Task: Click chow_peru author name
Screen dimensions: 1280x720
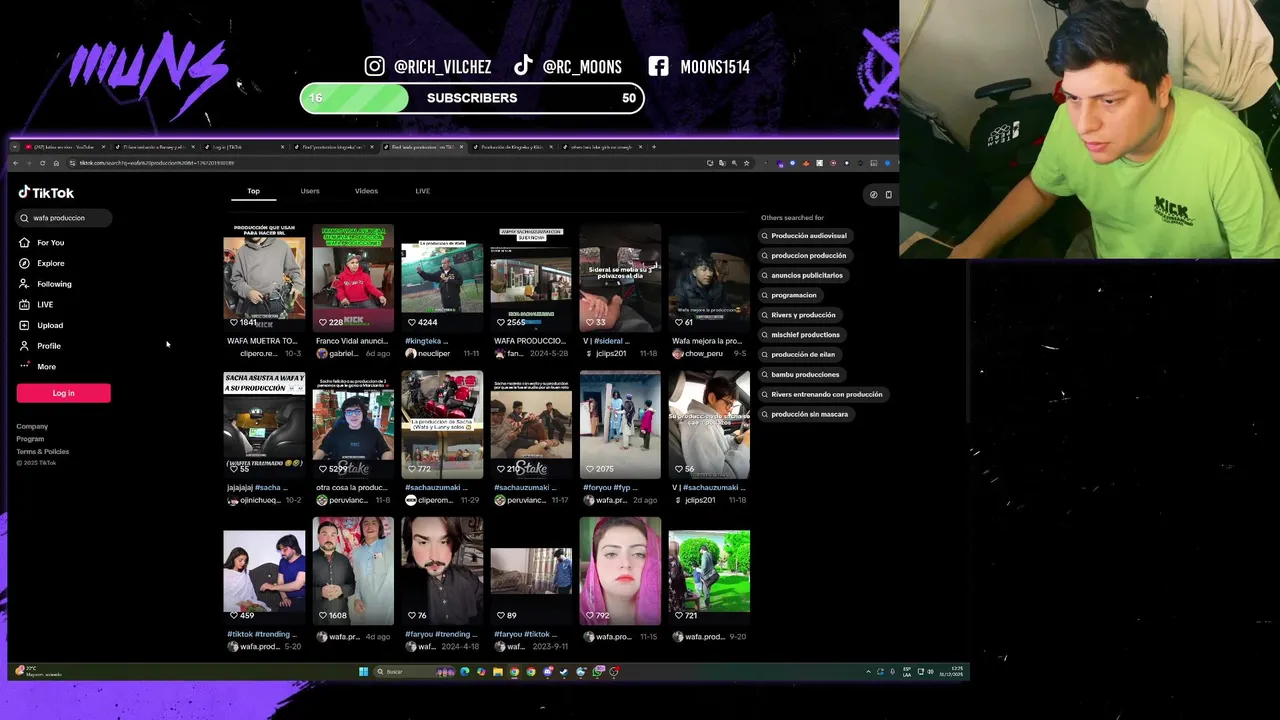Action: [703, 353]
